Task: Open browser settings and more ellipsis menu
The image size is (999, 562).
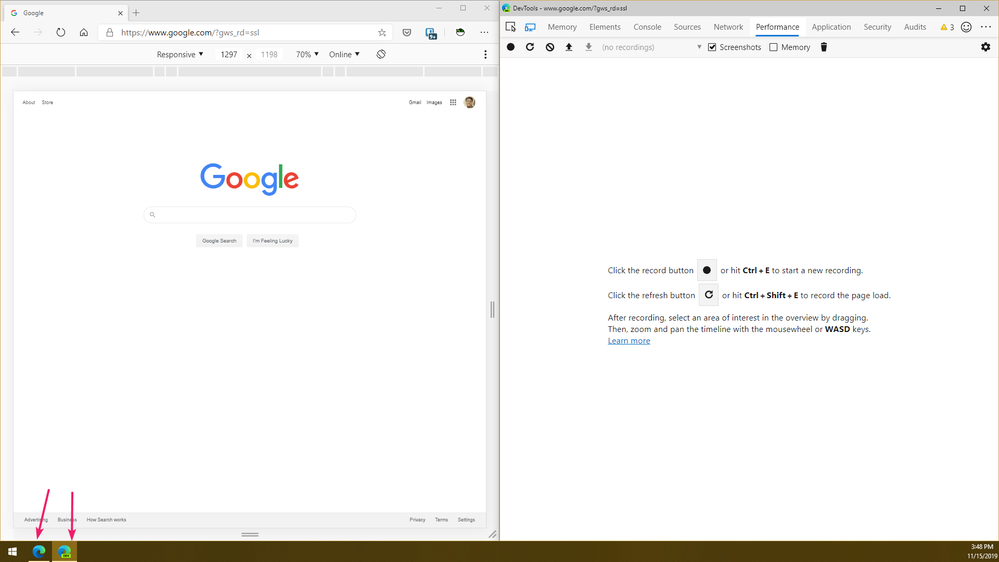Action: [484, 32]
